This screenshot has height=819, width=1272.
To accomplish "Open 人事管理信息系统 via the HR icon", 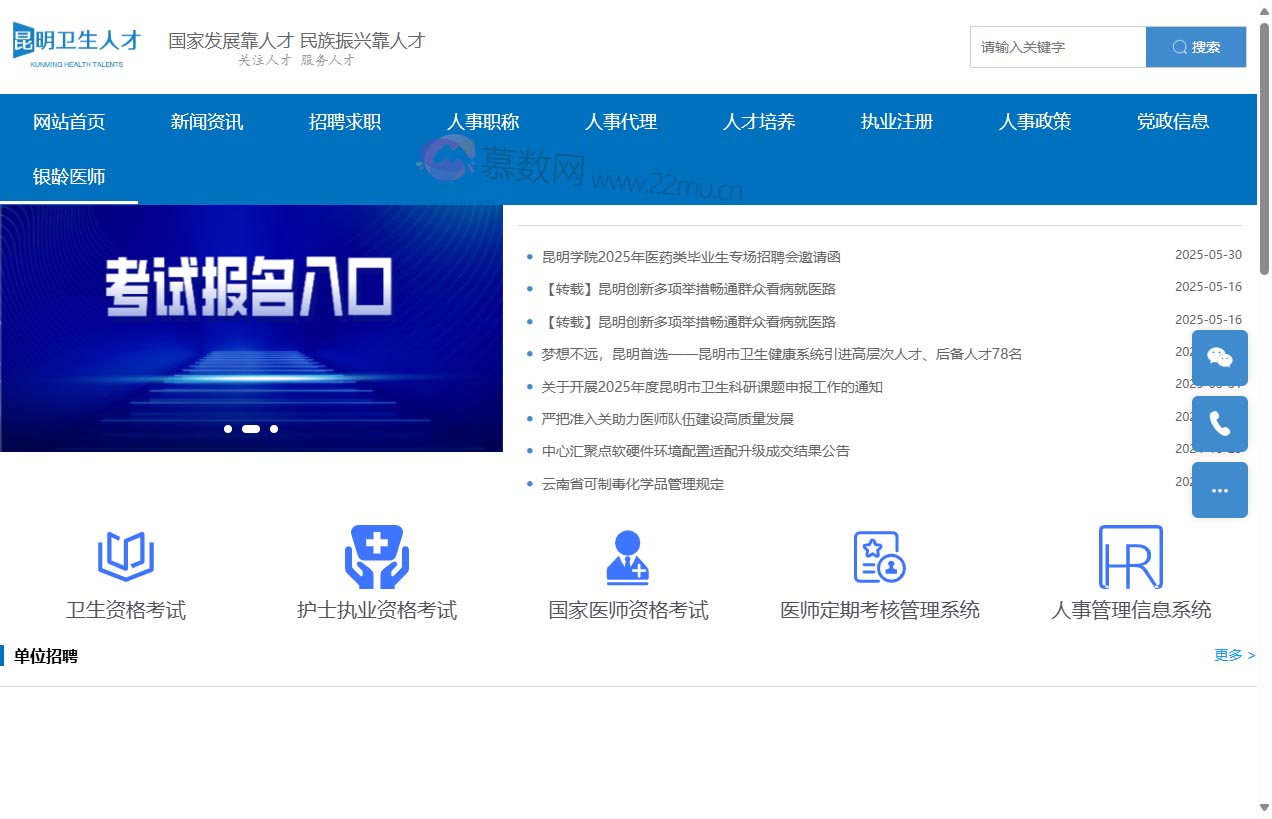I will click(x=1130, y=556).
